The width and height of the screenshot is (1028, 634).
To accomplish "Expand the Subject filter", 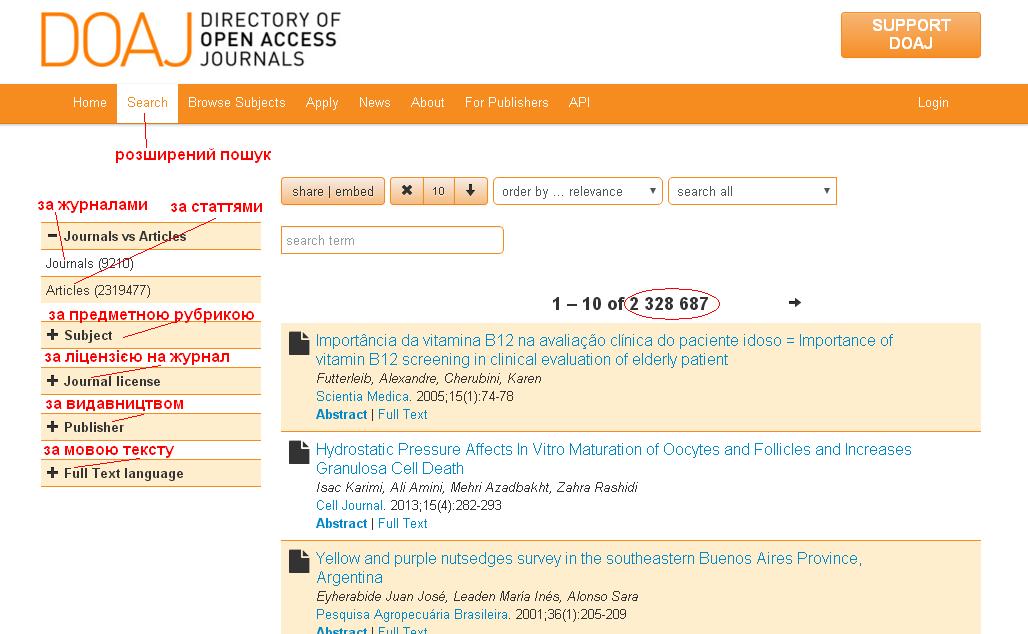I will point(53,335).
